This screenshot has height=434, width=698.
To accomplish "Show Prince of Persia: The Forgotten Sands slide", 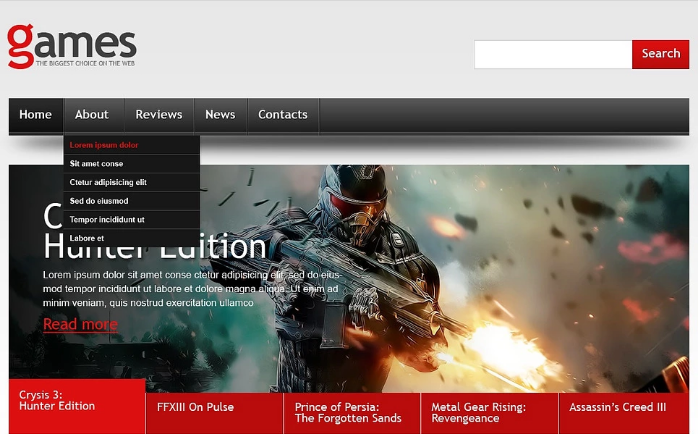I will point(352,413).
